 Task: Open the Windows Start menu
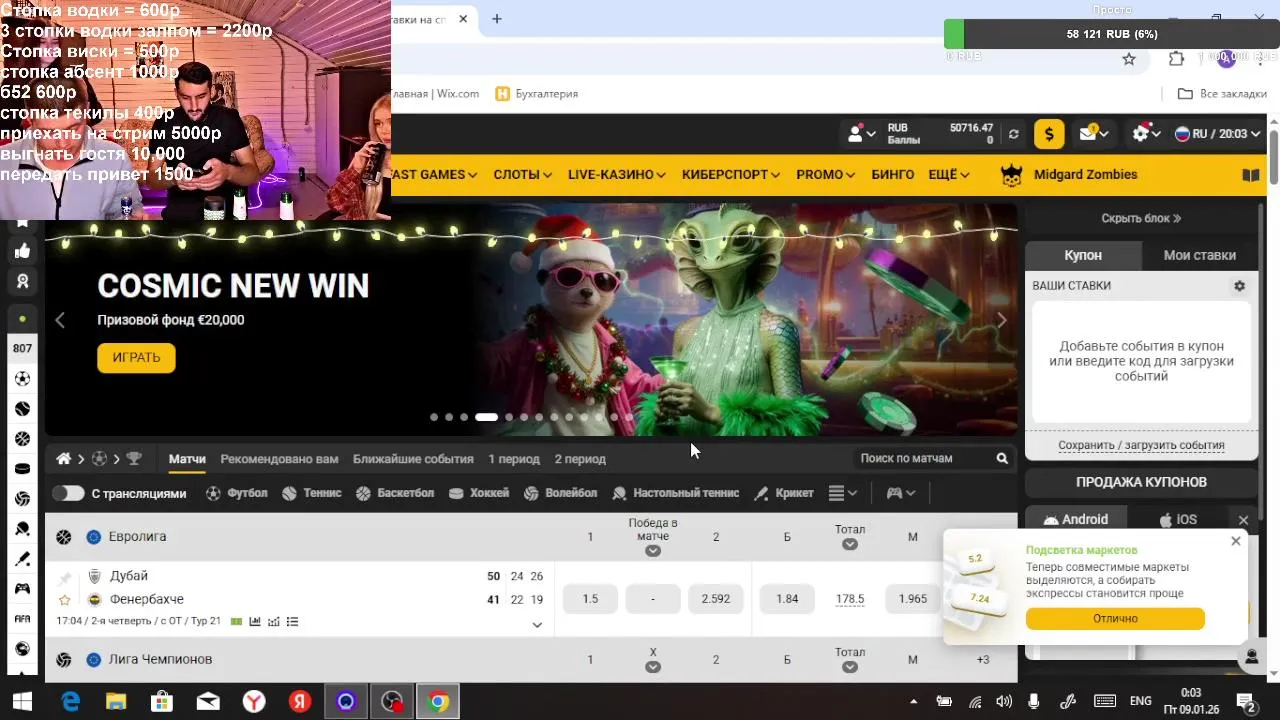coord(22,702)
